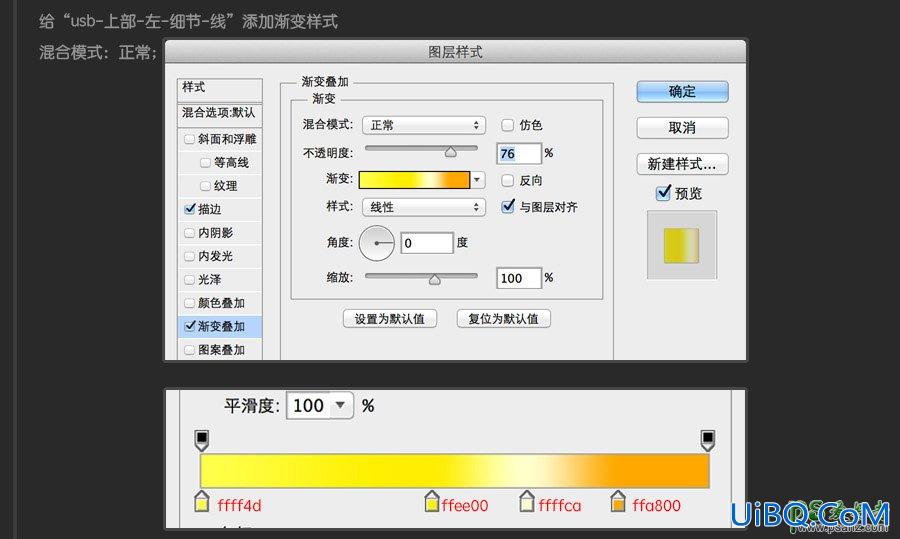Select the ffa800 orange color stop
Viewport: 900px width, 539px height.
[x=618, y=501]
